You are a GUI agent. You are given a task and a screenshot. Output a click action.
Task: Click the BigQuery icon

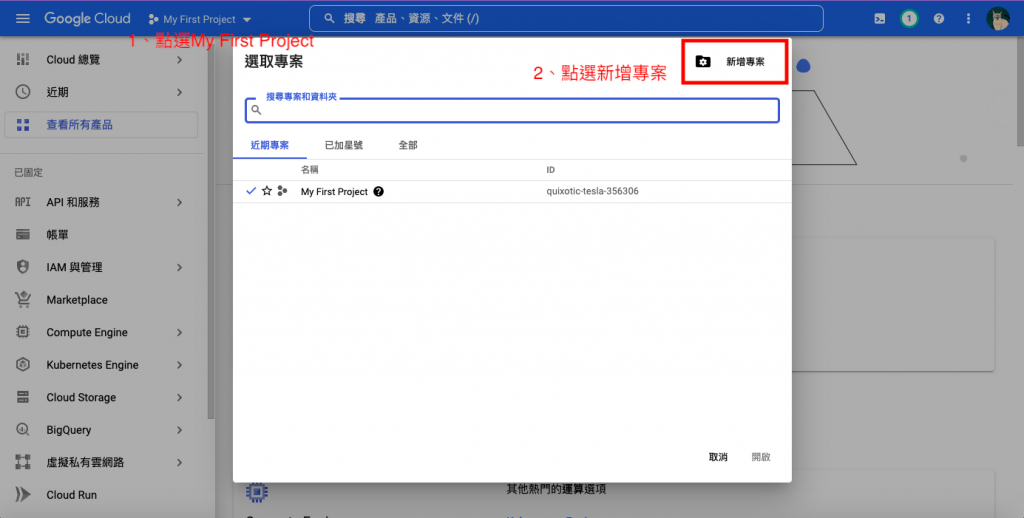point(23,430)
